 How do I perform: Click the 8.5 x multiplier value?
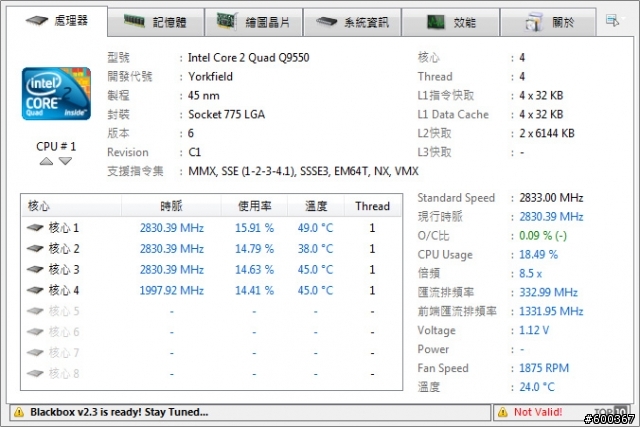coord(531,274)
